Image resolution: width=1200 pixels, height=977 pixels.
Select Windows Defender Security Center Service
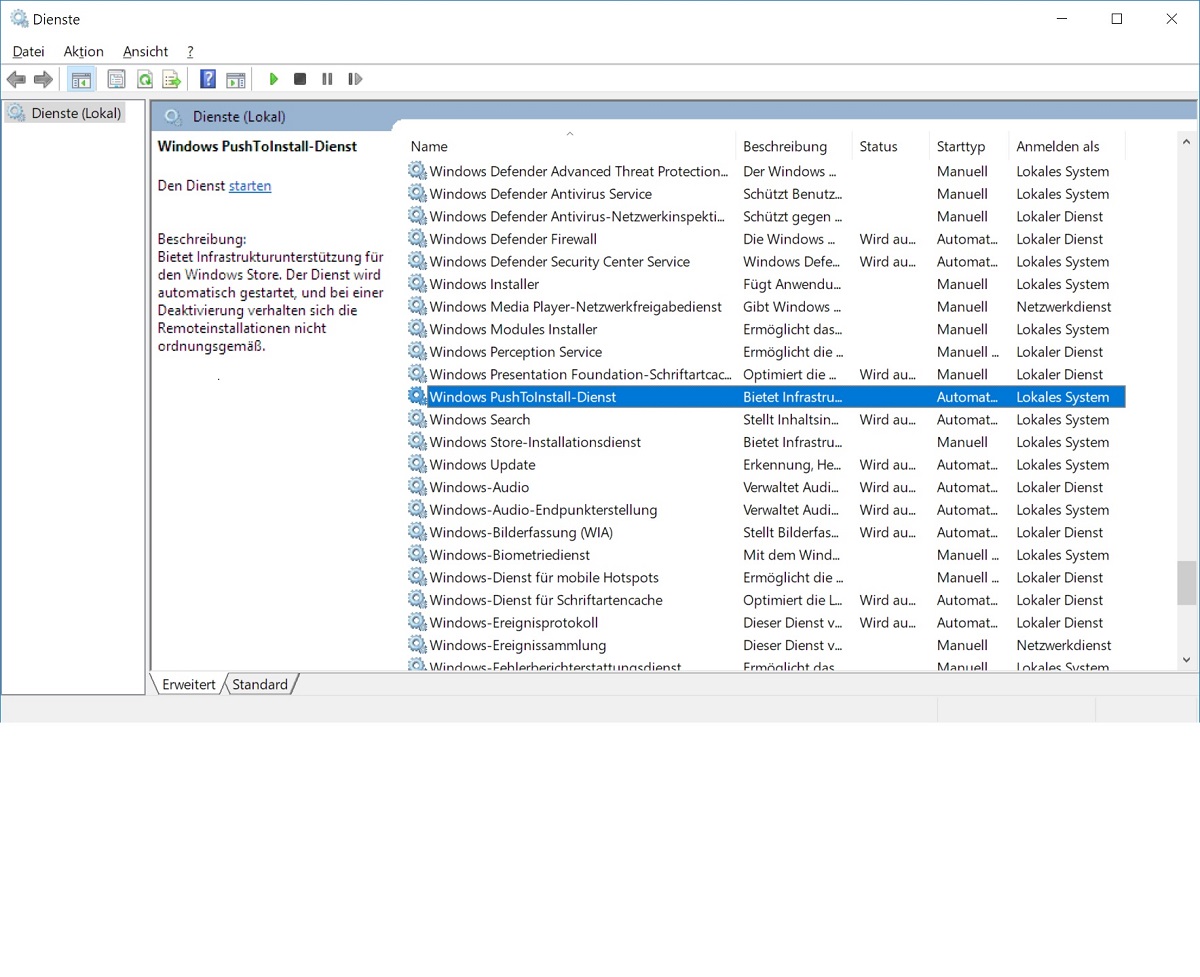click(766, 262)
